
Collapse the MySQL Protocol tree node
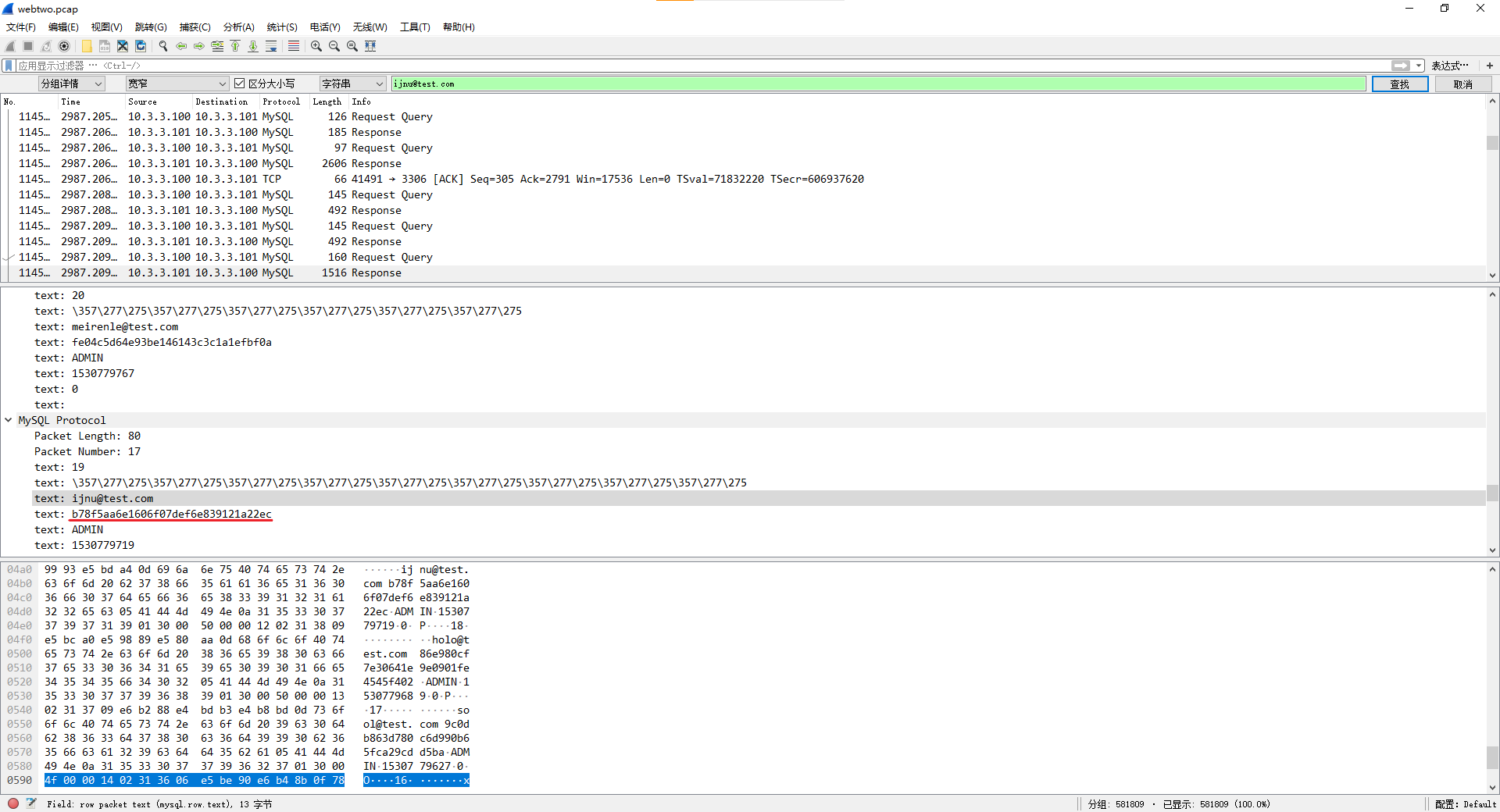click(x=9, y=420)
